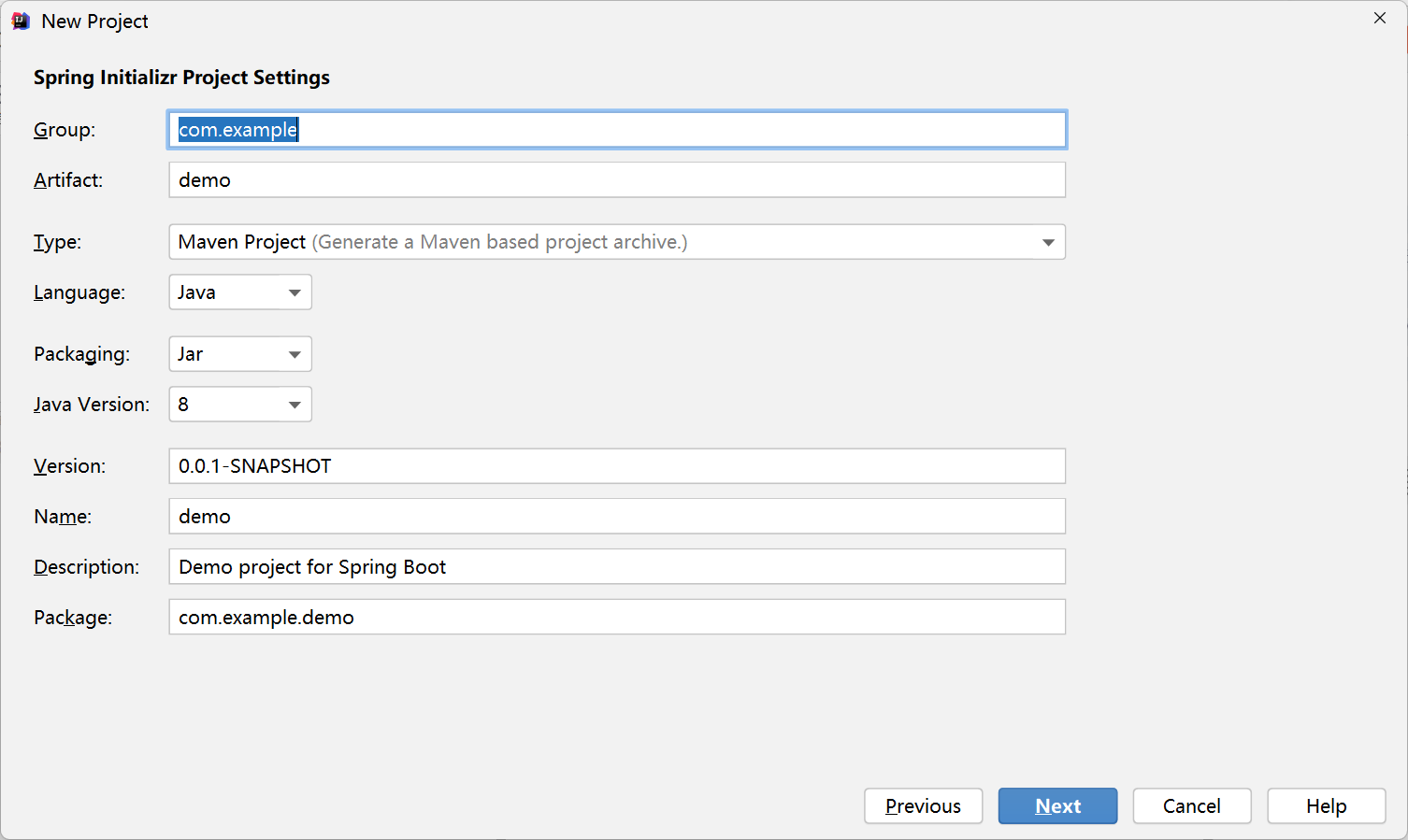Click the Spring Initializr Project Settings heading
Image resolution: width=1408 pixels, height=840 pixels.
tap(181, 78)
